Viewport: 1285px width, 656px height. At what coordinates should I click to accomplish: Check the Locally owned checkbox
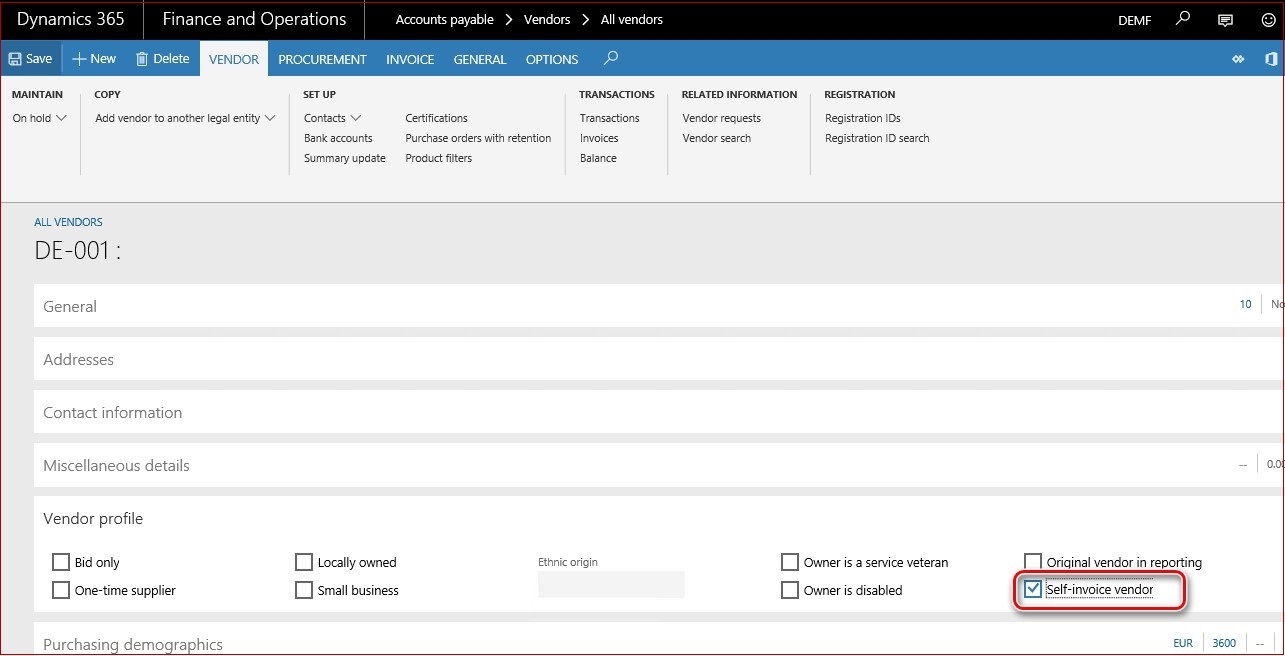[x=304, y=562]
